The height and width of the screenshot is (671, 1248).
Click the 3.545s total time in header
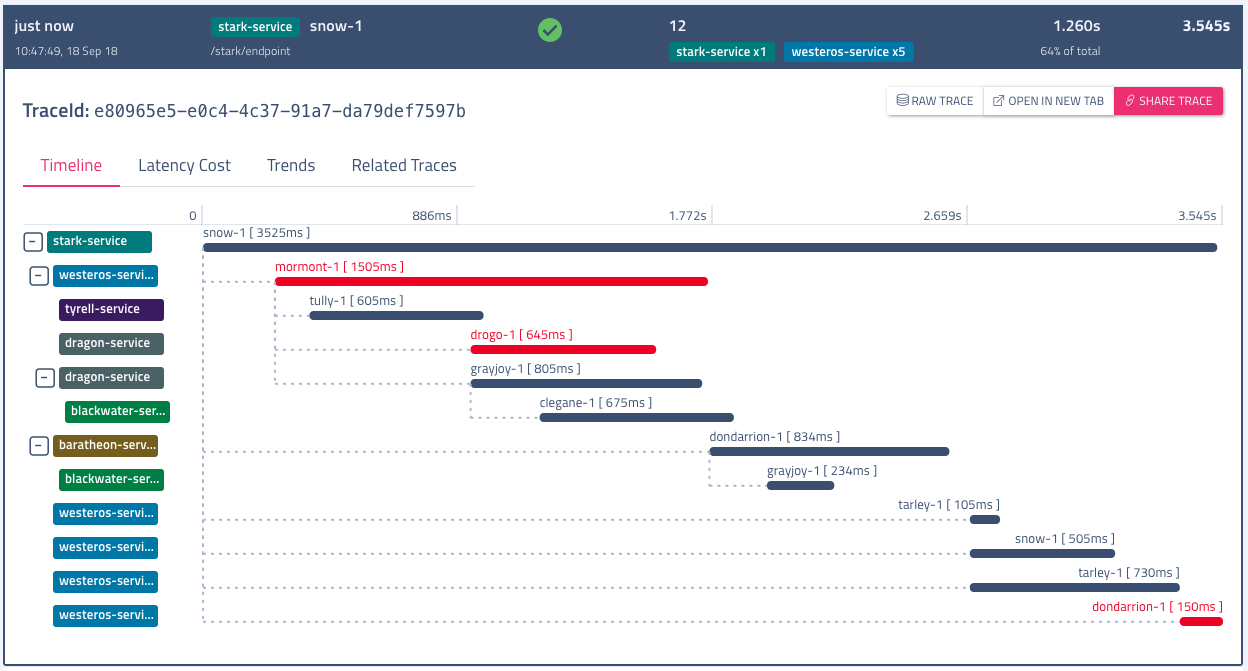pyautogui.click(x=1206, y=26)
